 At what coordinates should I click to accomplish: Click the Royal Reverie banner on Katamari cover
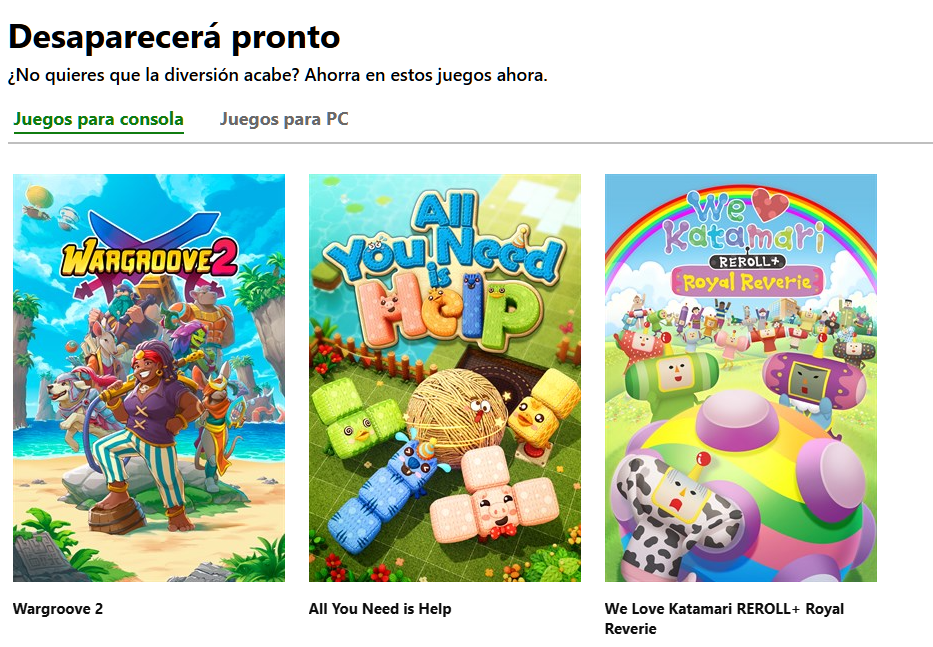coord(747,282)
